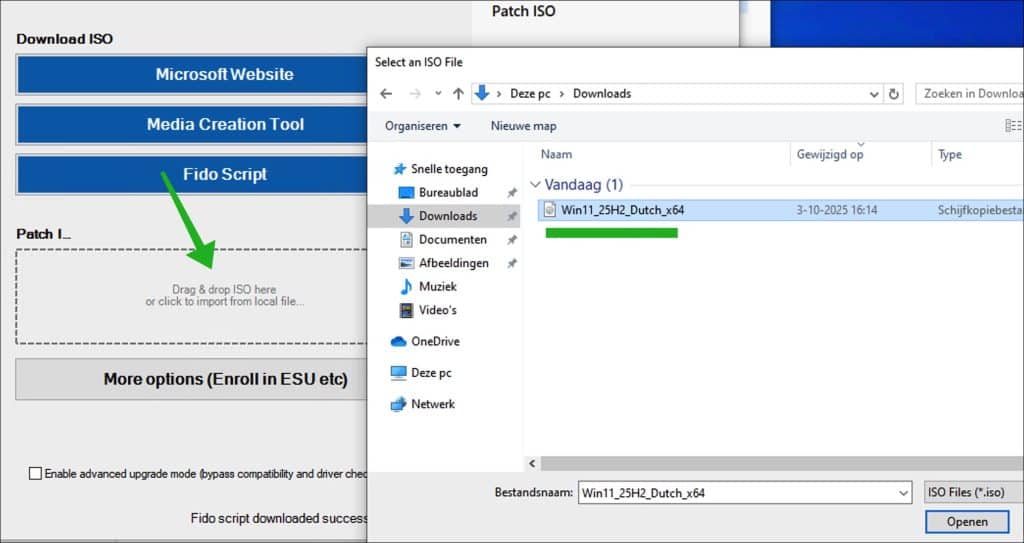Expand the address bar path dropdown
1024x543 pixels.
(874, 93)
